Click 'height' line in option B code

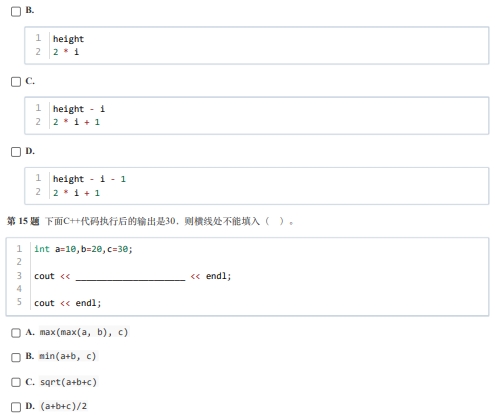coord(68,39)
